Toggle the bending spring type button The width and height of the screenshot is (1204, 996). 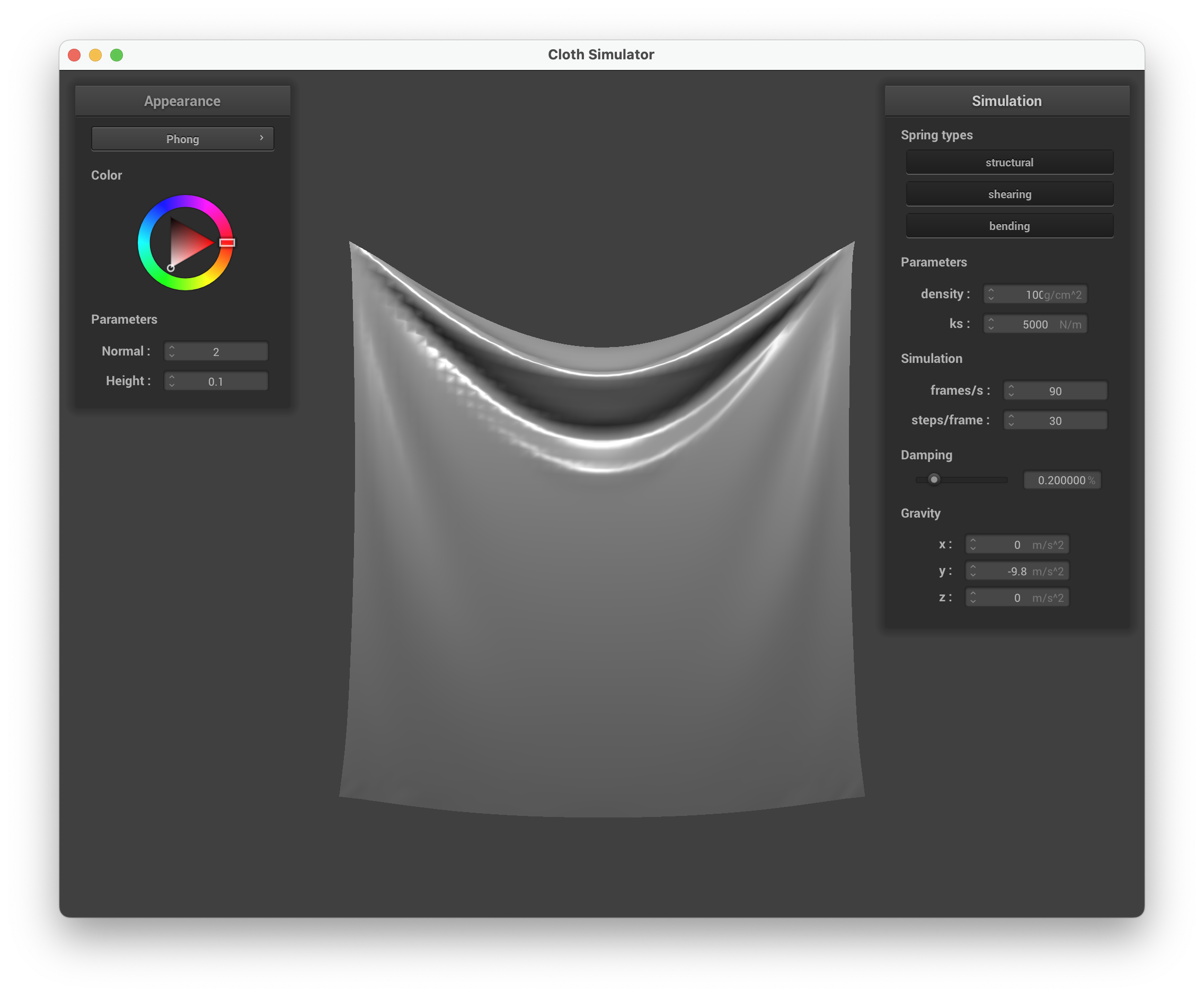[x=1009, y=226]
